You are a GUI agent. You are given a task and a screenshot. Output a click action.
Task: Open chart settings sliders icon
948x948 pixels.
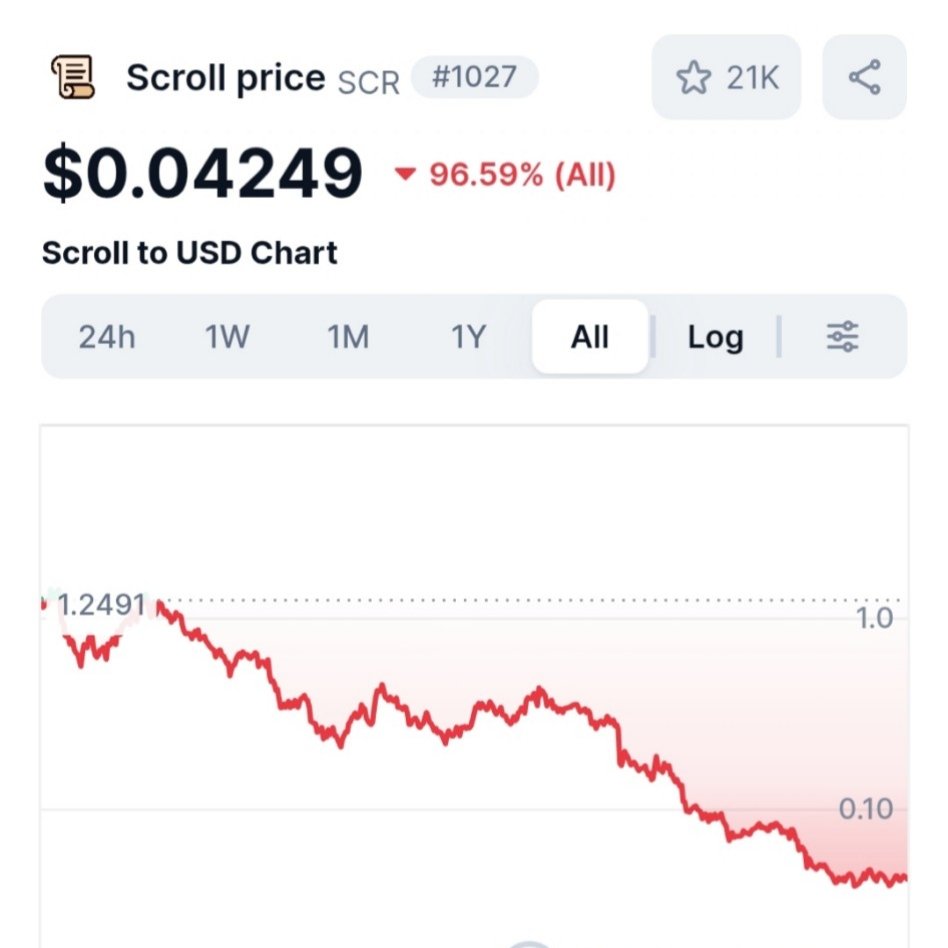pyautogui.click(x=842, y=337)
